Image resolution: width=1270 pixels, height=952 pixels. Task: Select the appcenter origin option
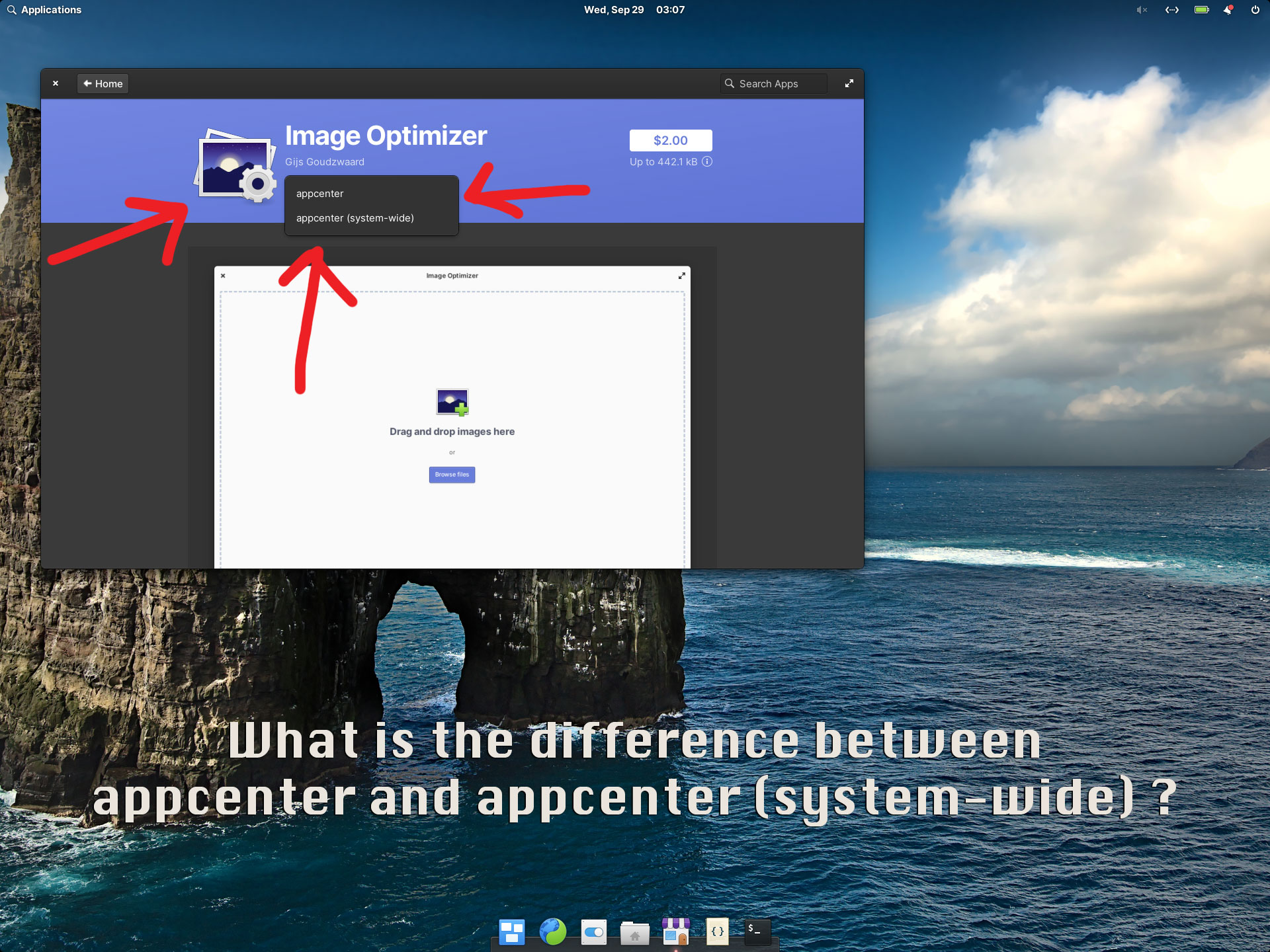(x=320, y=194)
